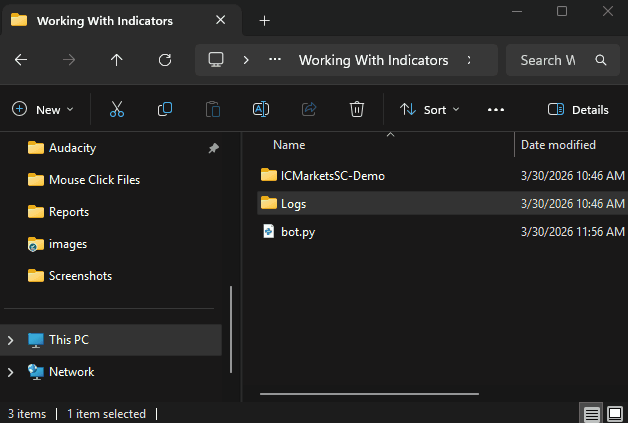Click the Back arrow navigation button
This screenshot has width=628, height=423.
pos(21,60)
